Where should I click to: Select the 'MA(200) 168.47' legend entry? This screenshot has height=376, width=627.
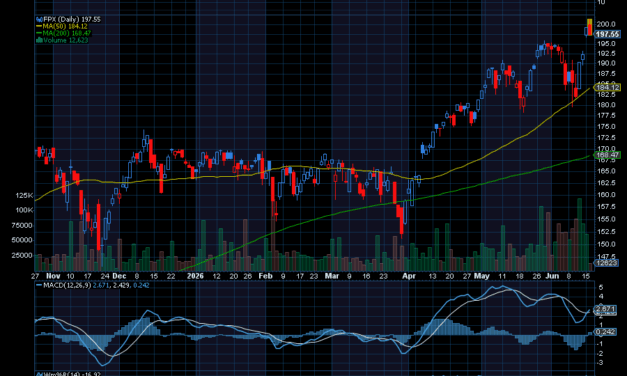[64, 33]
